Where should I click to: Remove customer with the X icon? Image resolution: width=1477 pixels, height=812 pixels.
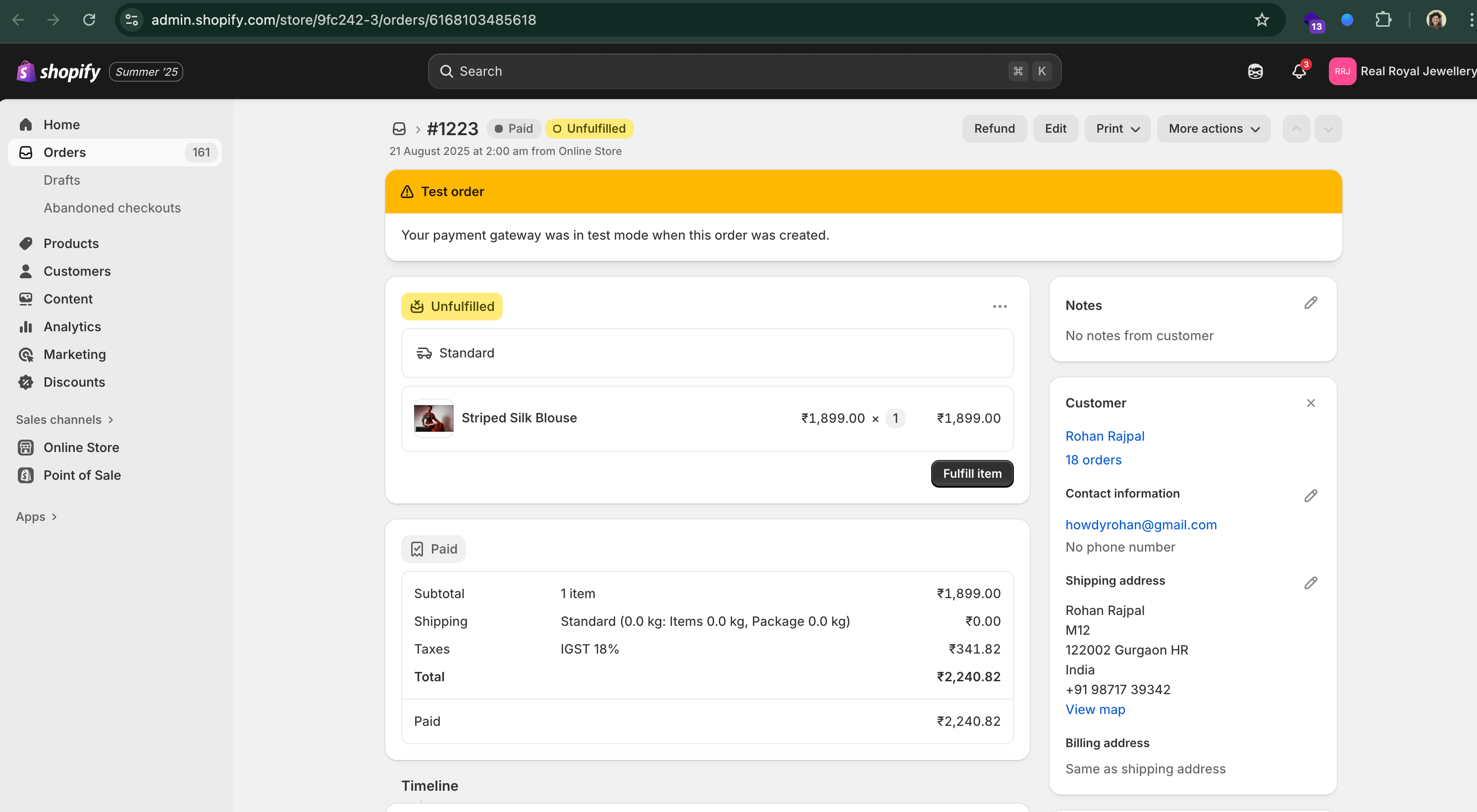pyautogui.click(x=1311, y=403)
